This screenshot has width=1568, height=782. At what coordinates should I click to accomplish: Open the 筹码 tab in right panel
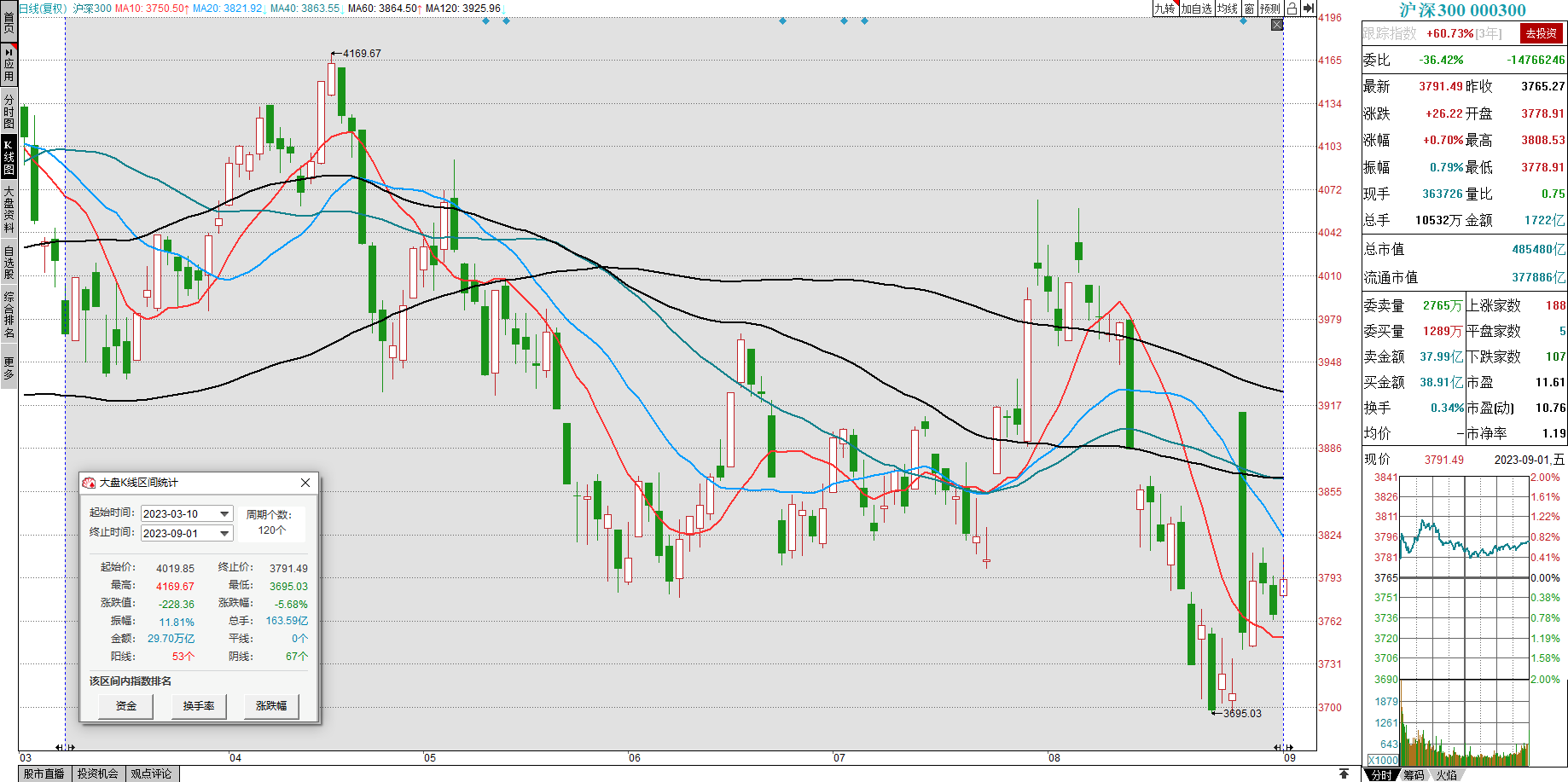pos(1414,774)
